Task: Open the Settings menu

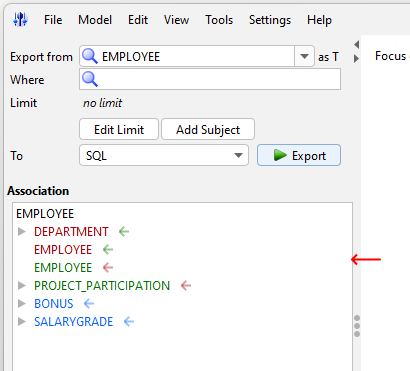Action: (x=270, y=20)
